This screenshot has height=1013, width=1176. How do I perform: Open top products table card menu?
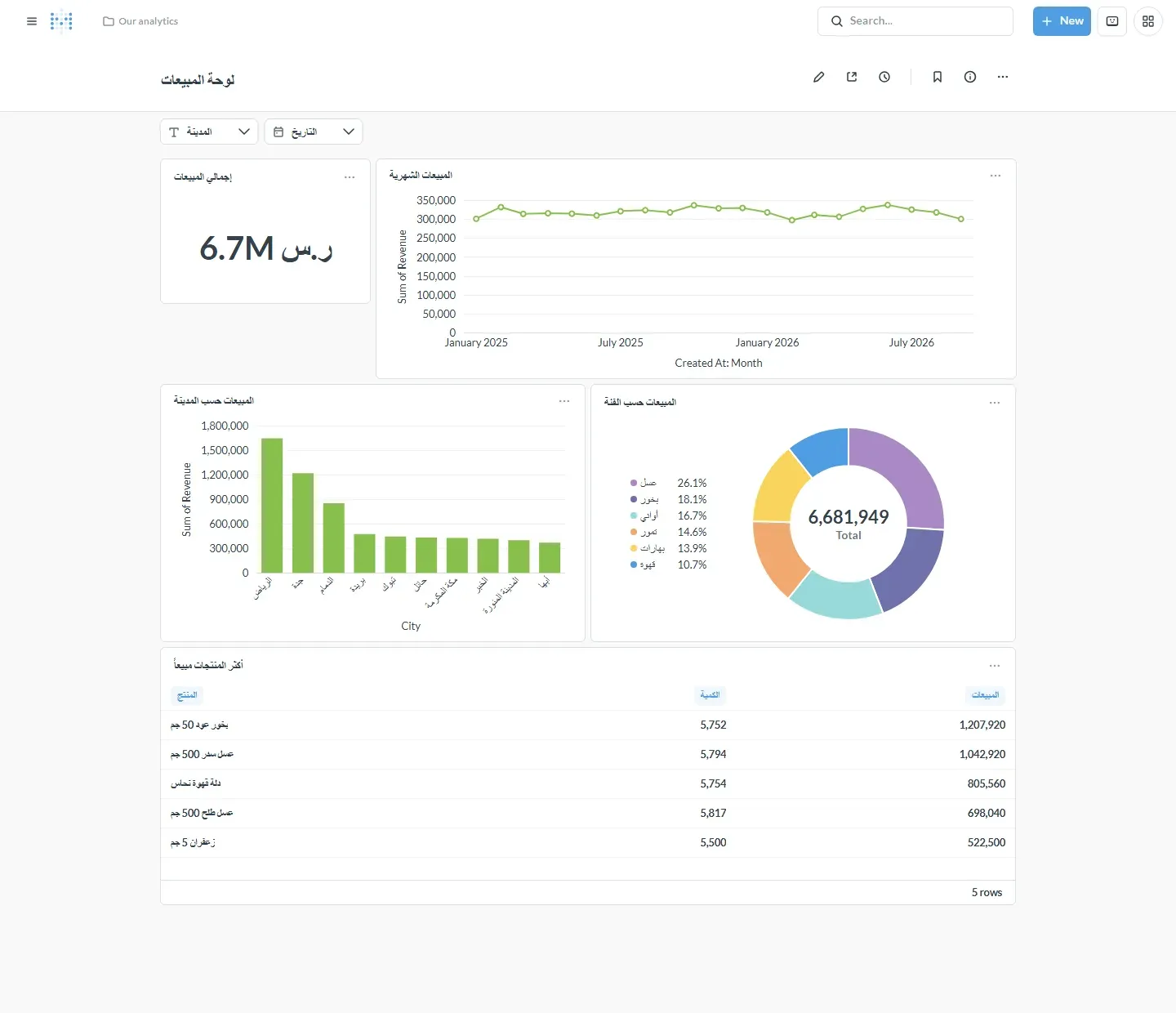995,666
